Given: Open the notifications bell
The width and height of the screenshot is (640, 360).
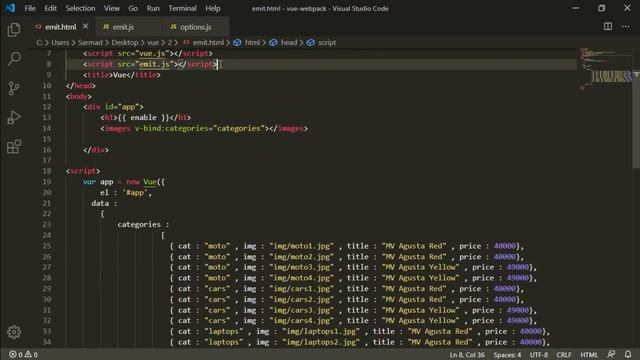Looking at the screenshot, I should pyautogui.click(x=628, y=354).
